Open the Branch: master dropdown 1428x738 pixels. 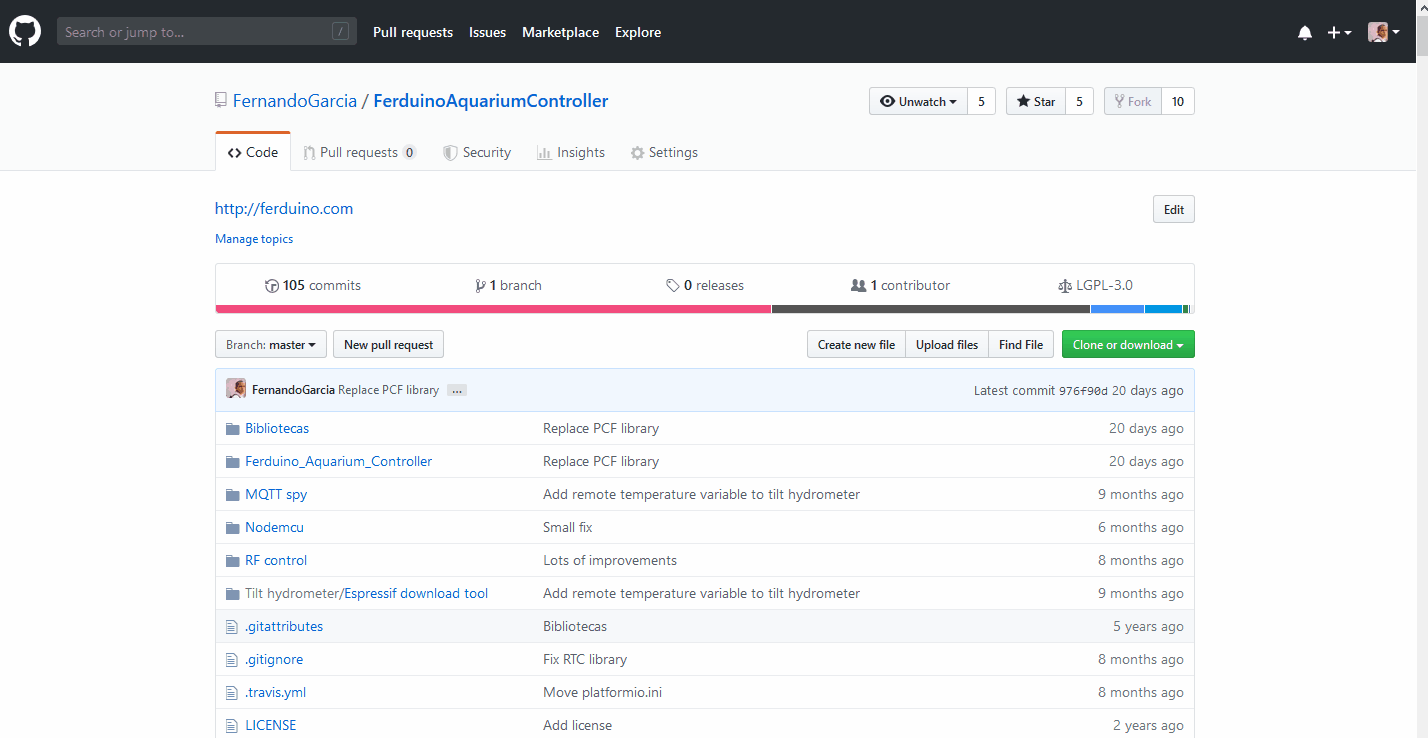(271, 344)
